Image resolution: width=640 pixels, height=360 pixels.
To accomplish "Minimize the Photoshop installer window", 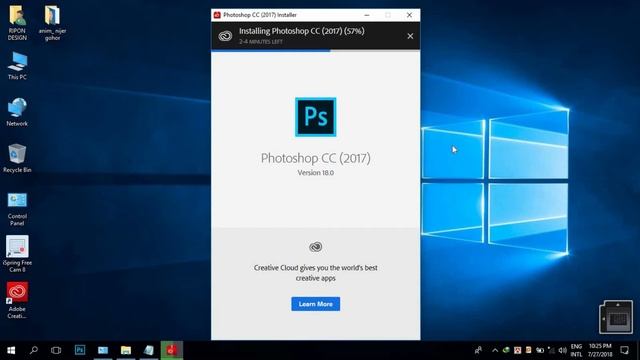I will [x=367, y=15].
